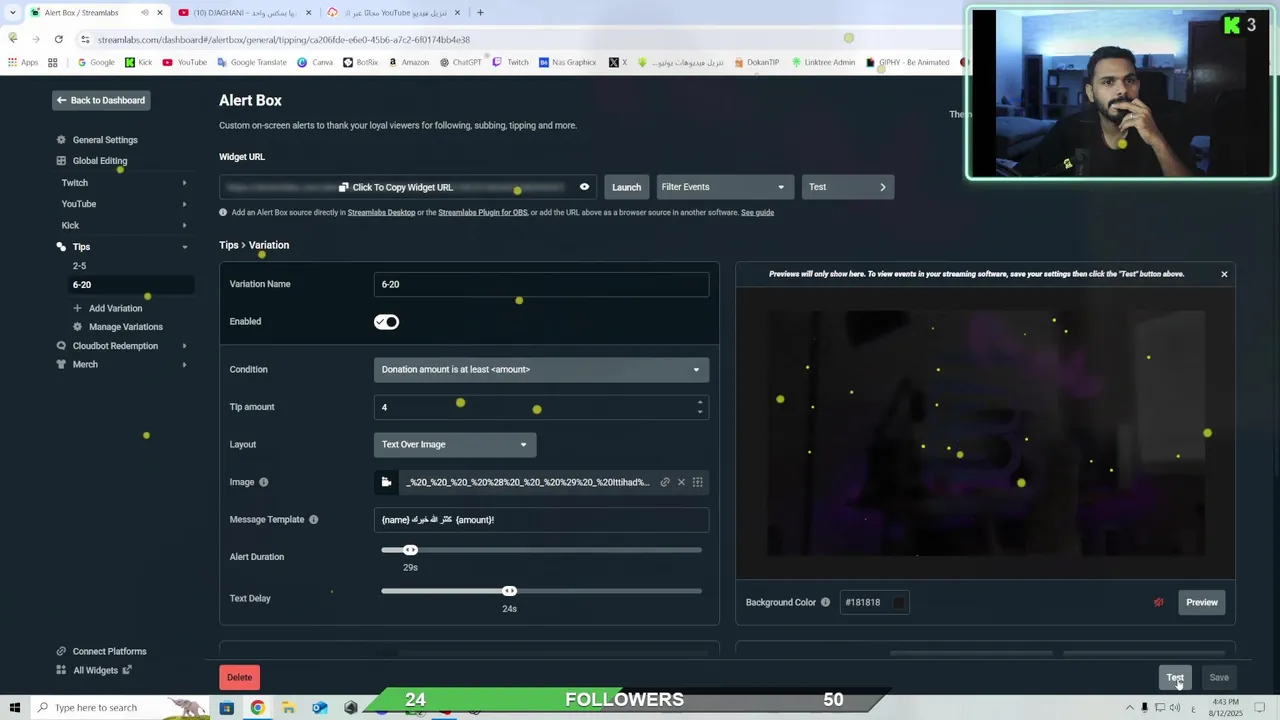Click the Connect Platforms link icon

61,652
